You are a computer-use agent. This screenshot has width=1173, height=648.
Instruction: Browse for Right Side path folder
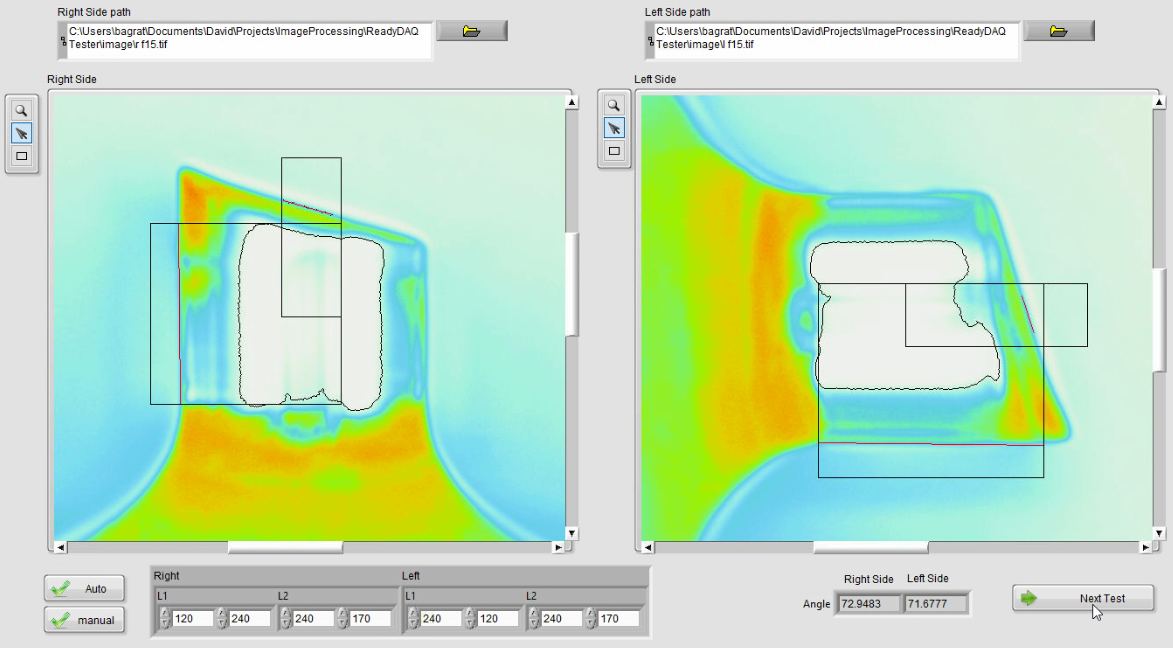tap(472, 31)
